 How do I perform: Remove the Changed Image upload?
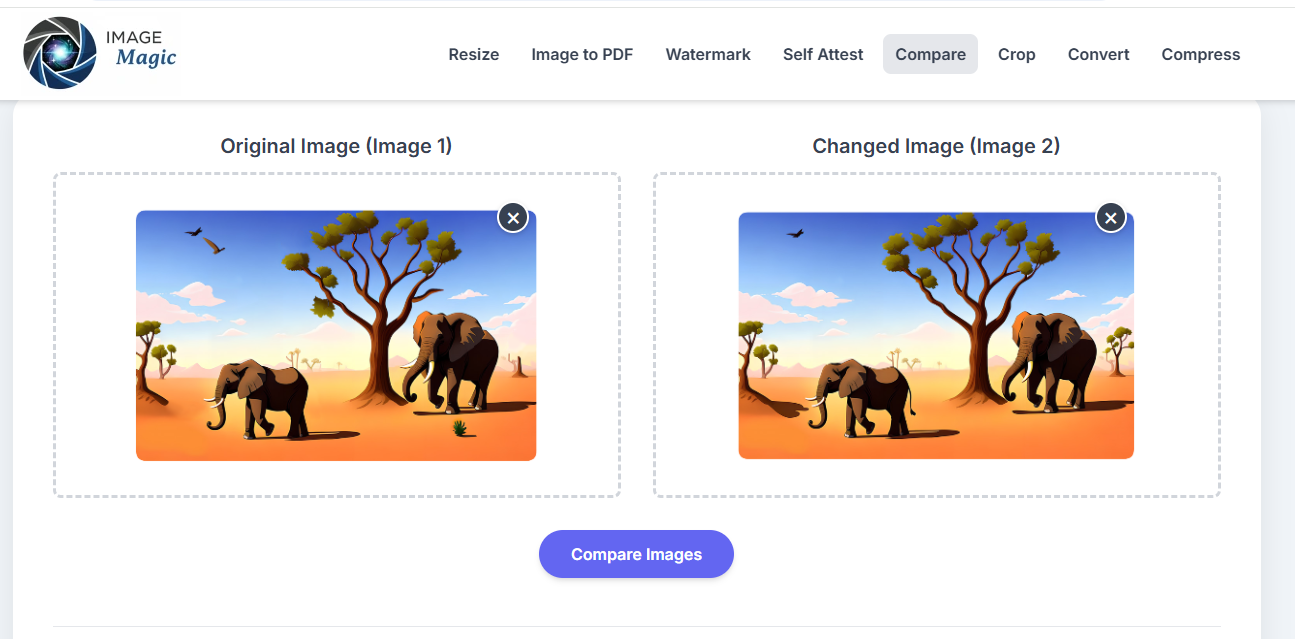[1110, 217]
